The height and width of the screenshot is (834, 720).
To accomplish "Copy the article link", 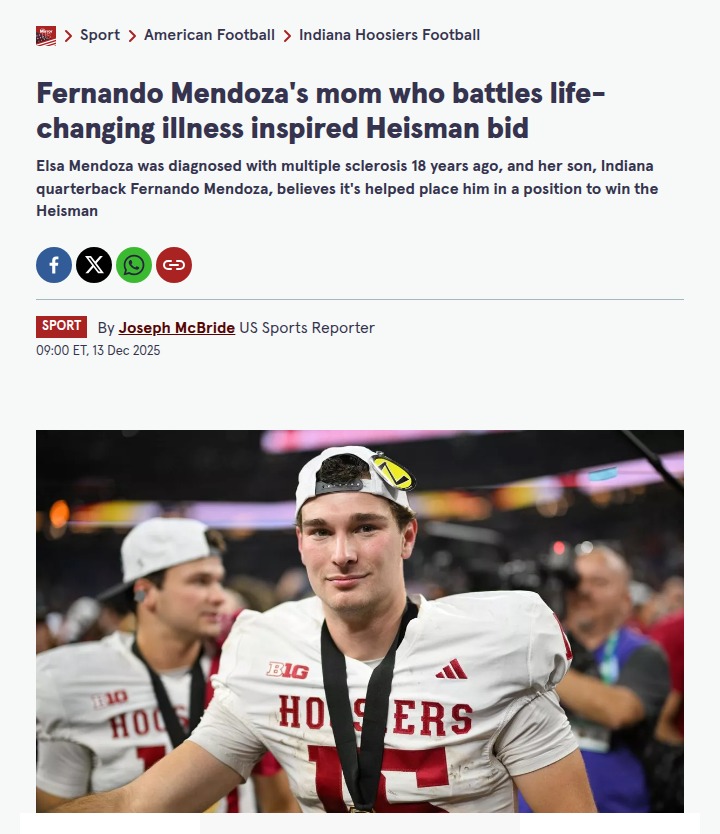I will click(x=174, y=265).
